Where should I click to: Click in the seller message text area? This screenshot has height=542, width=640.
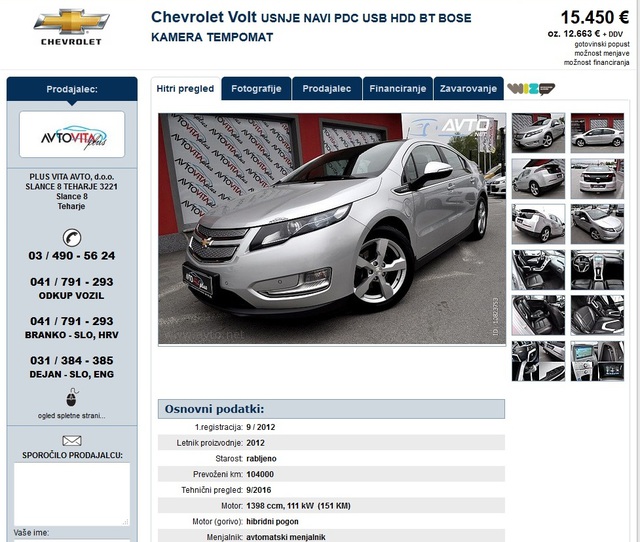(72, 494)
